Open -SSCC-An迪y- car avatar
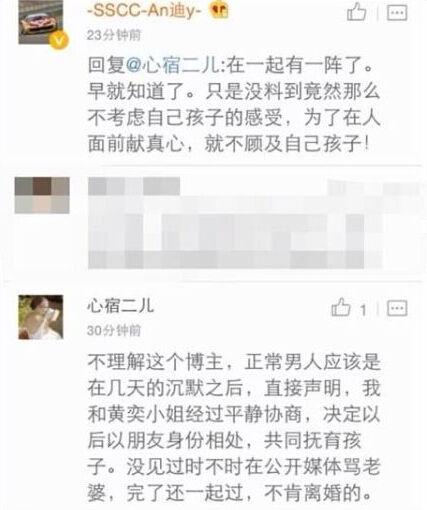 point(41,22)
